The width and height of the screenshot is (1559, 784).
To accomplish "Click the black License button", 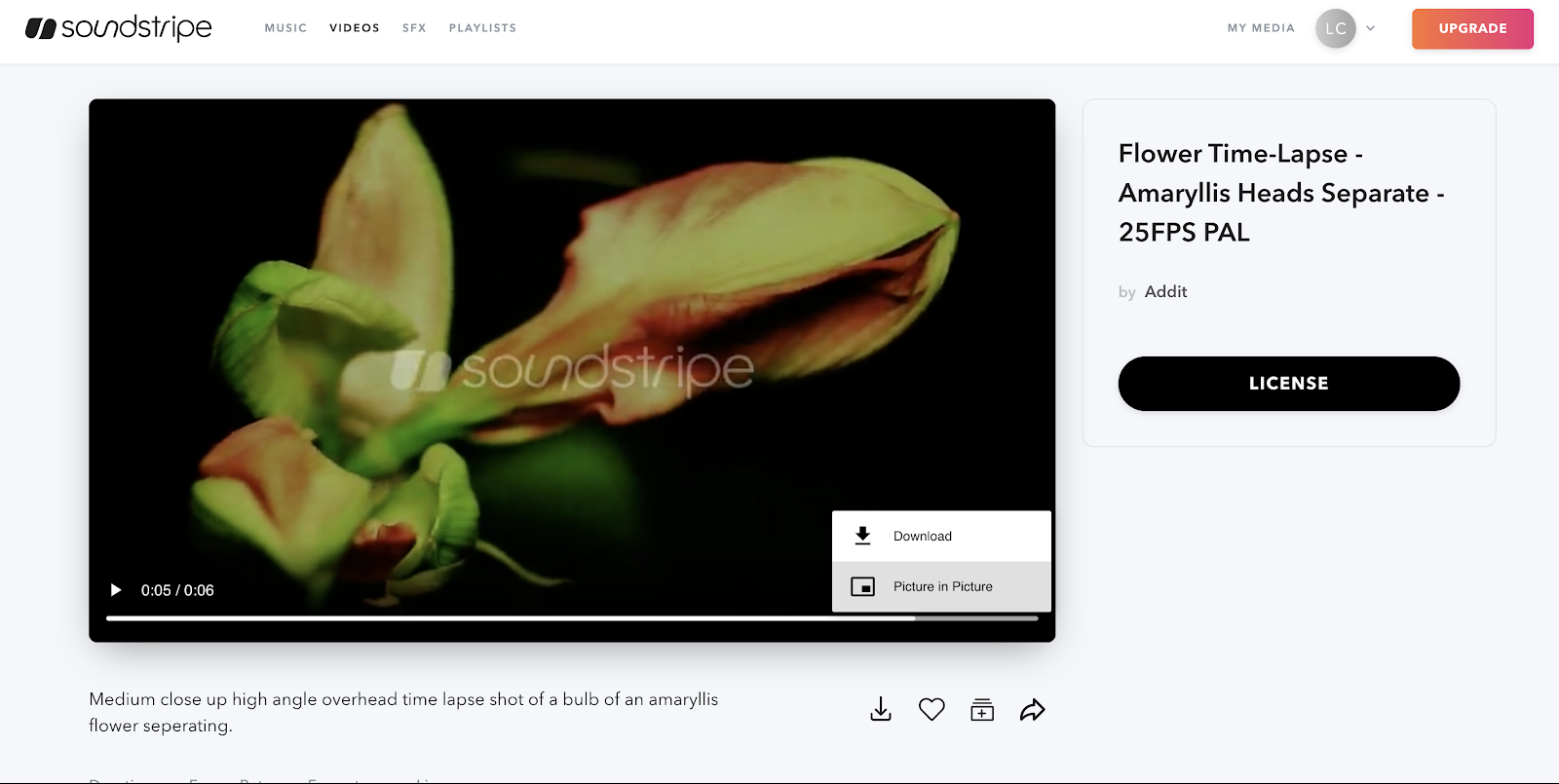I will click(1288, 384).
